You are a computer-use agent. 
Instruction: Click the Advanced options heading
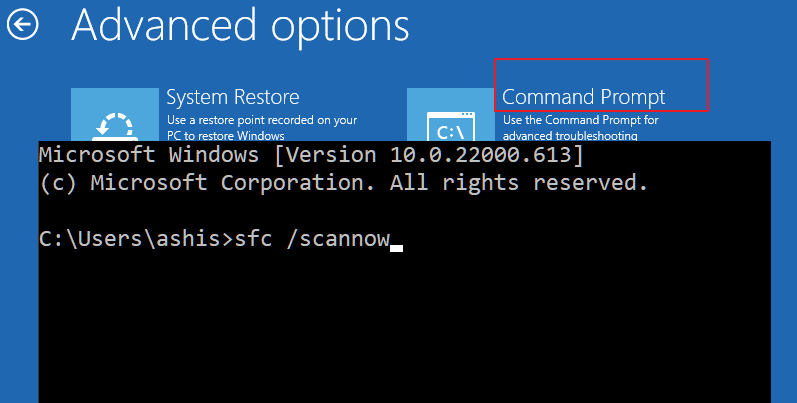pos(240,25)
